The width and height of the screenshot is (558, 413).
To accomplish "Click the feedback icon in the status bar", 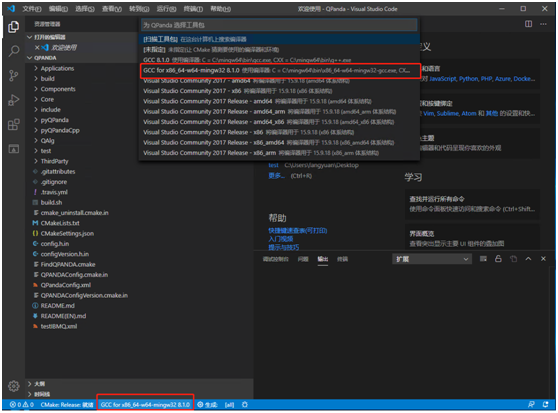I will pos(531,404).
